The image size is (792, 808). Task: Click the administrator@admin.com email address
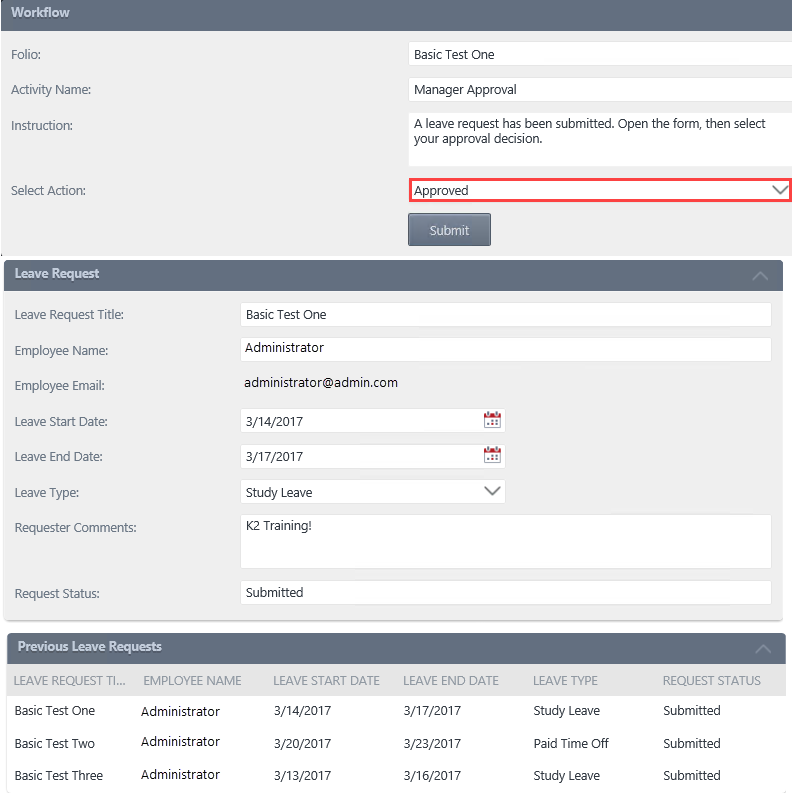321,382
